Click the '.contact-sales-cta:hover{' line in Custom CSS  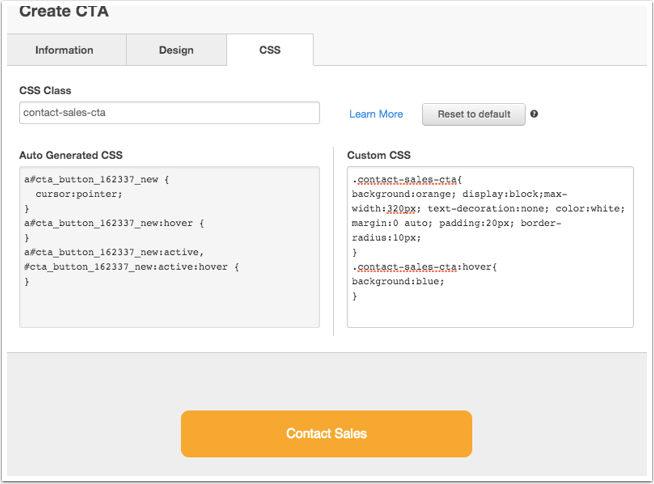[425, 267]
